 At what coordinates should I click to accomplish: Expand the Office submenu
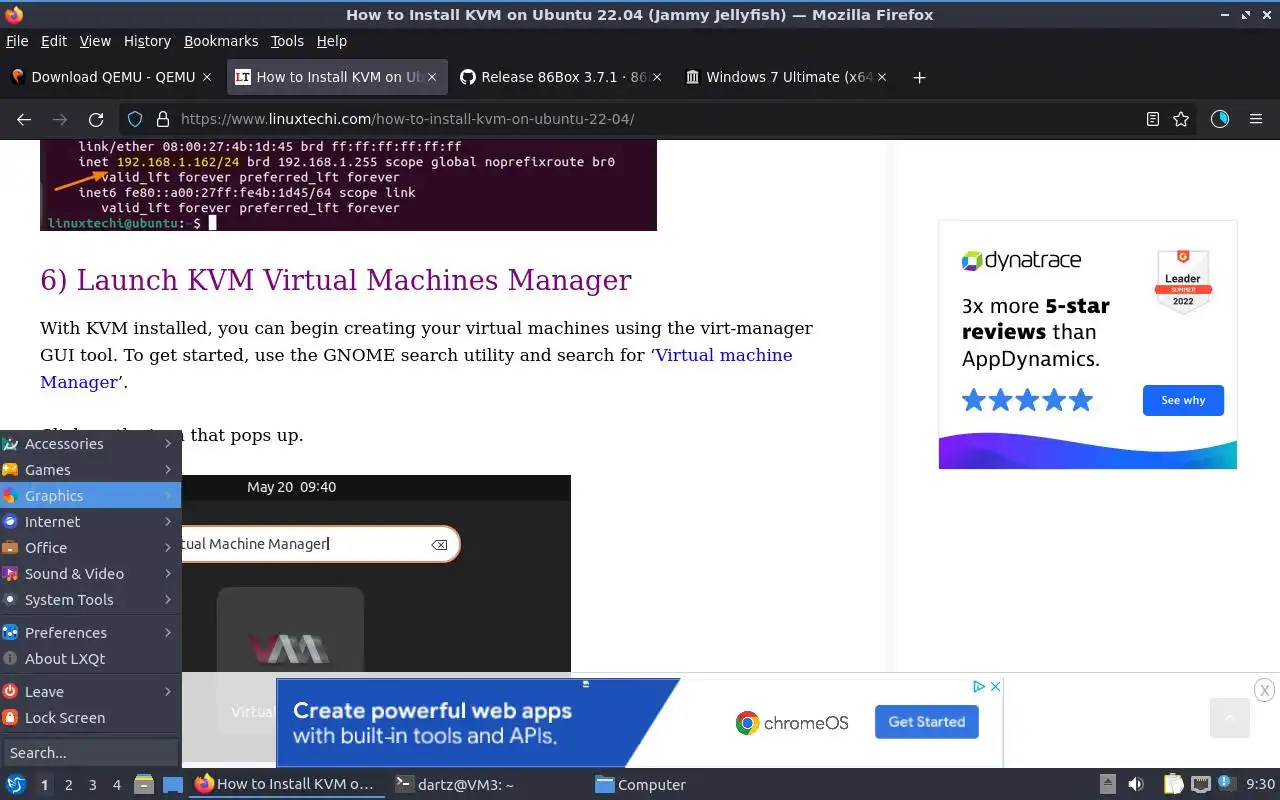90,548
